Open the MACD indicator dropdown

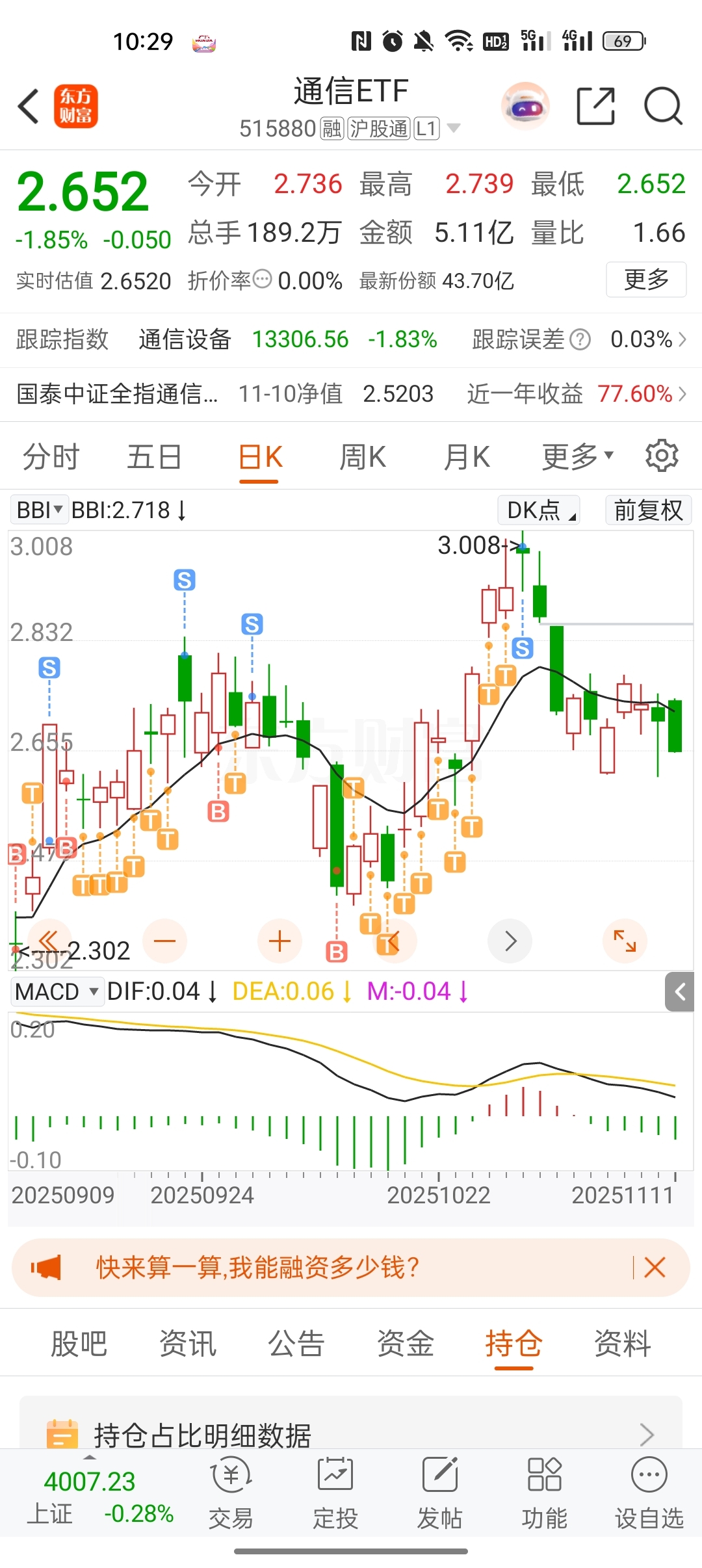57,992
